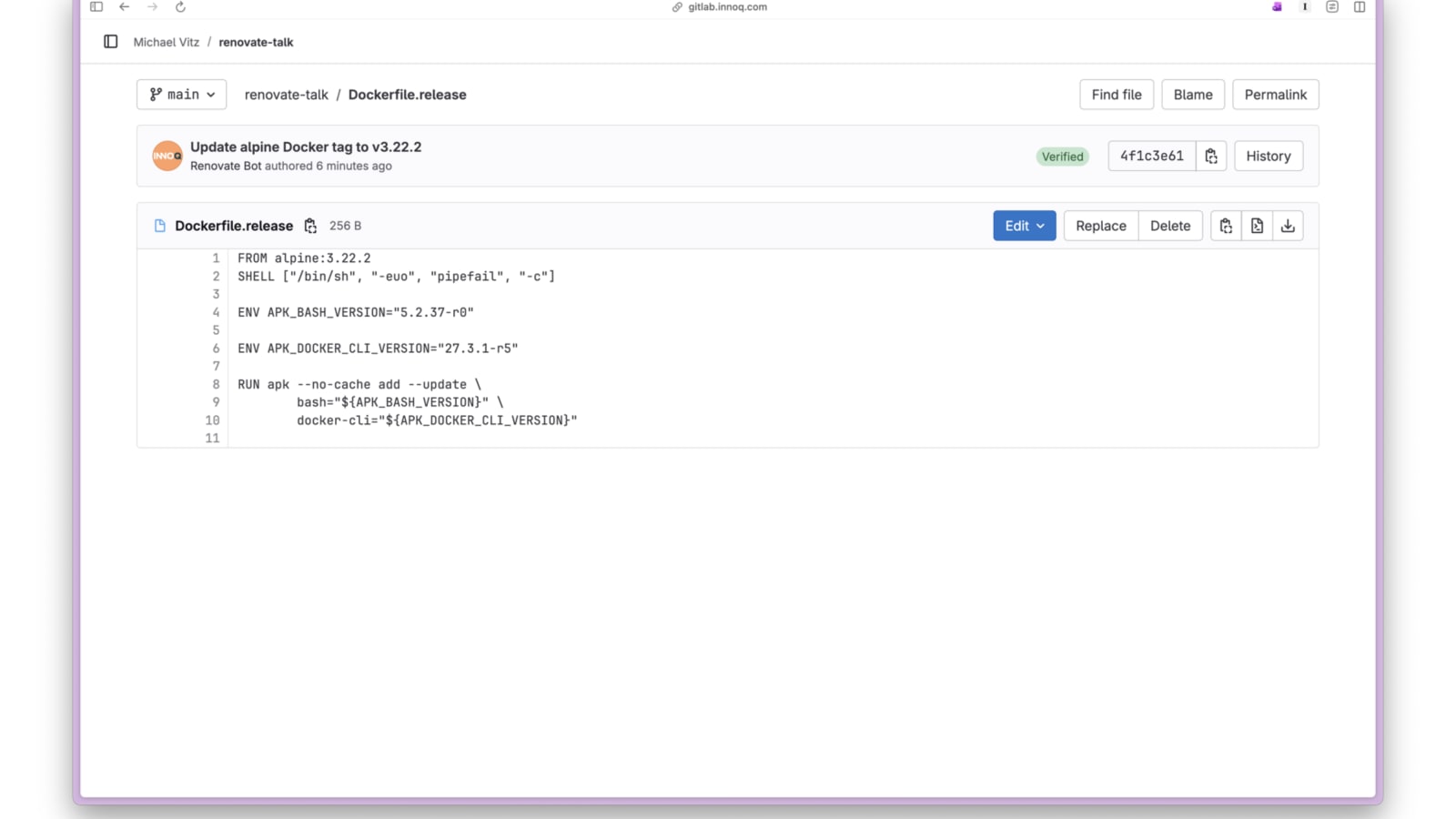Click the Verified badge

tap(1062, 157)
